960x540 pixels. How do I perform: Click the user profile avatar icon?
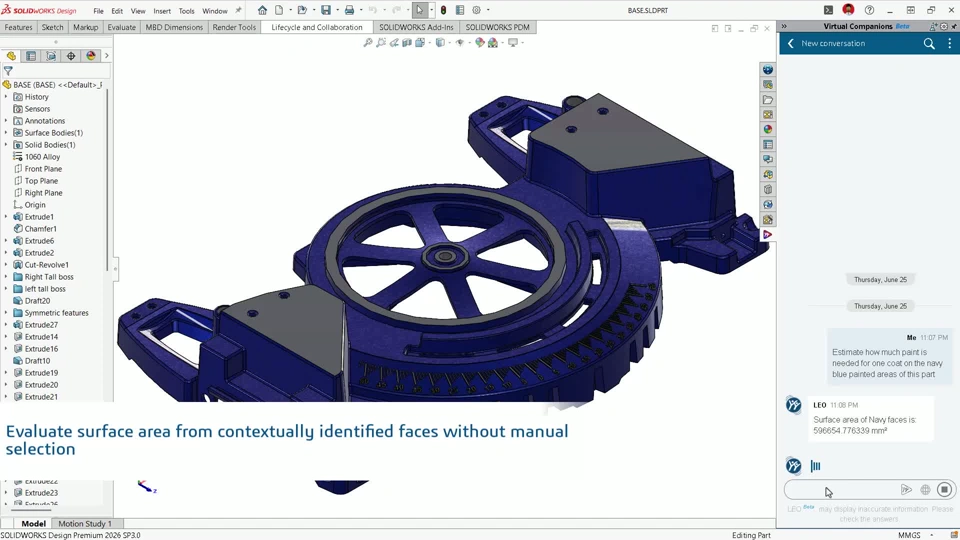[848, 10]
